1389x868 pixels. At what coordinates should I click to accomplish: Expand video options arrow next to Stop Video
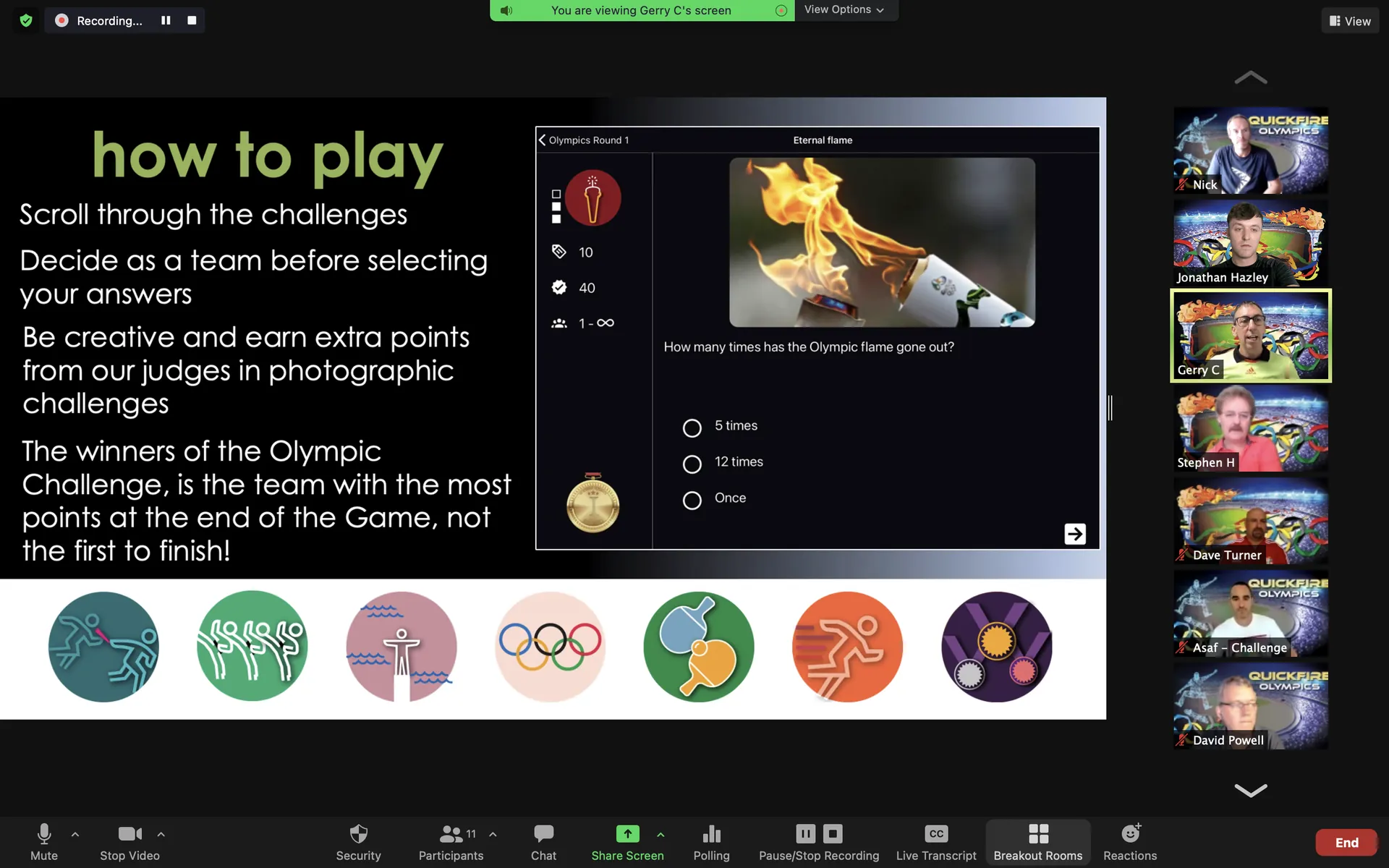[x=161, y=834]
